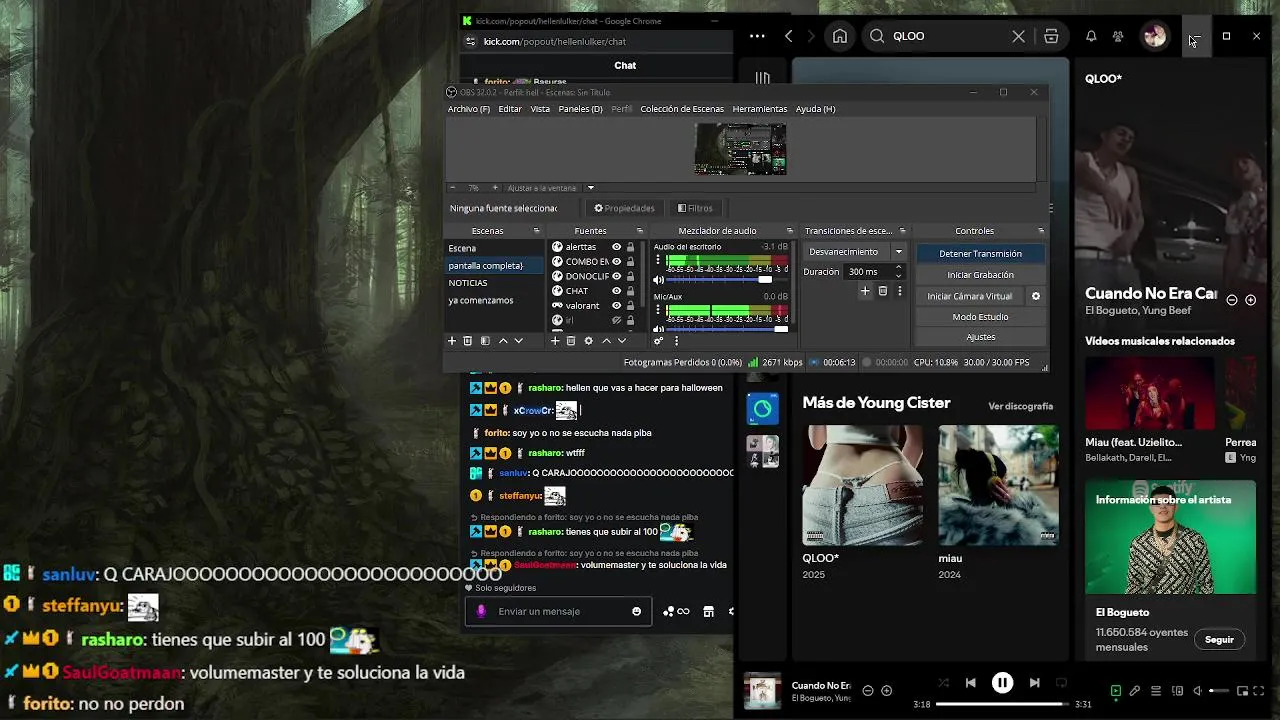Open source properties gear in Fuentes

click(588, 341)
